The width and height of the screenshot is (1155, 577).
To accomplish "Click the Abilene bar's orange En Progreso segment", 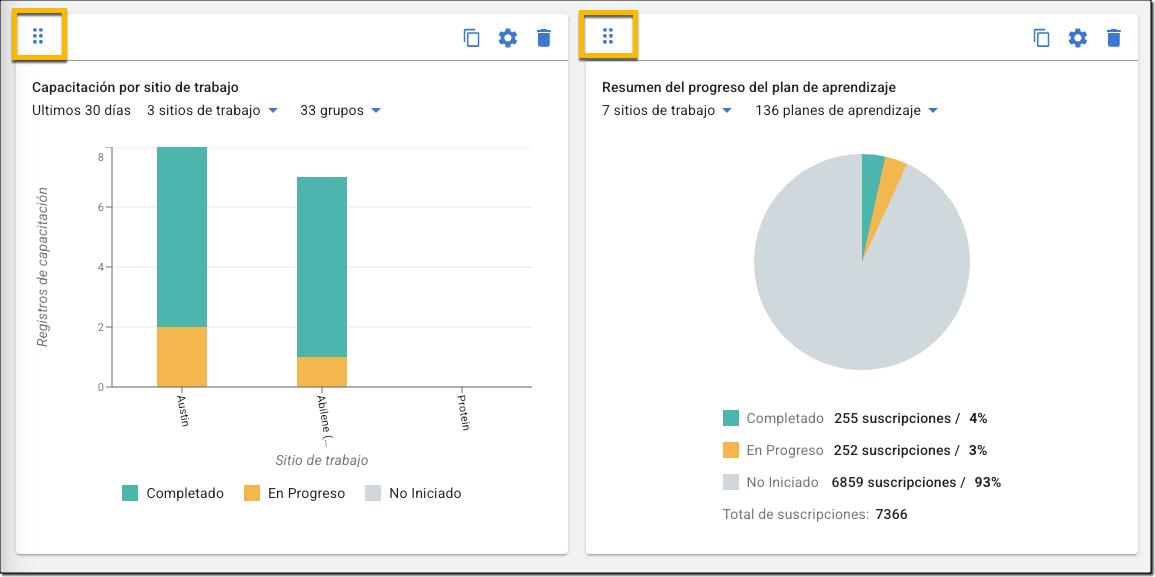I will point(322,371).
